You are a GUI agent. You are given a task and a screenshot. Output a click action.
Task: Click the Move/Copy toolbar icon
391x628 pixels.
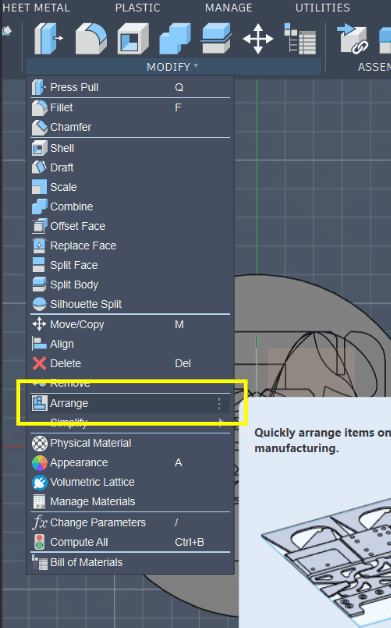(x=258, y=38)
